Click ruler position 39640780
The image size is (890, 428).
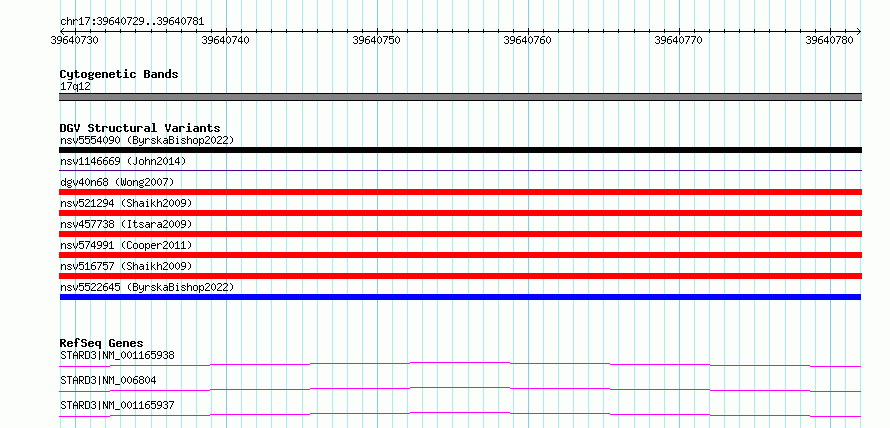[x=829, y=40]
